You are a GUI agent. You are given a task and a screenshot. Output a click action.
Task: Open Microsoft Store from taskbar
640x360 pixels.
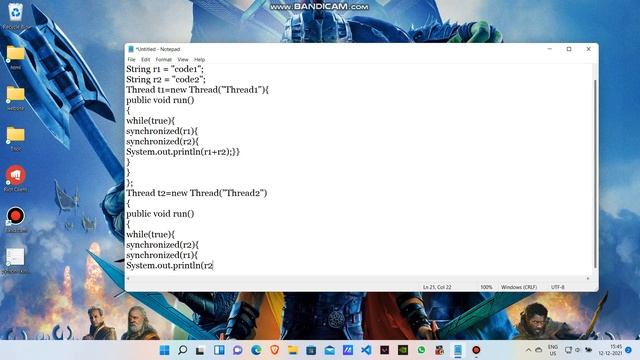point(311,350)
